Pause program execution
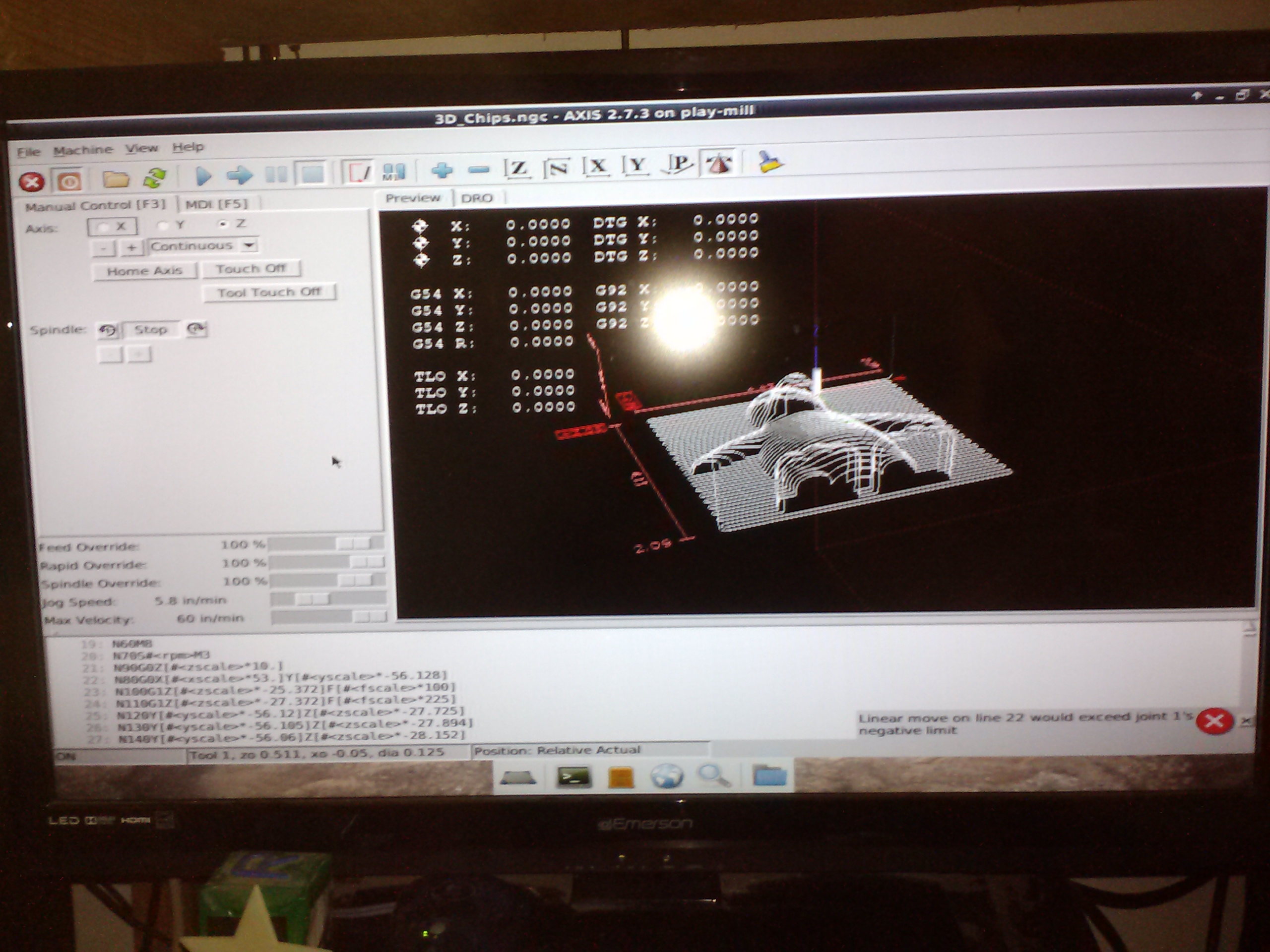The width and height of the screenshot is (1270, 952). (x=277, y=174)
